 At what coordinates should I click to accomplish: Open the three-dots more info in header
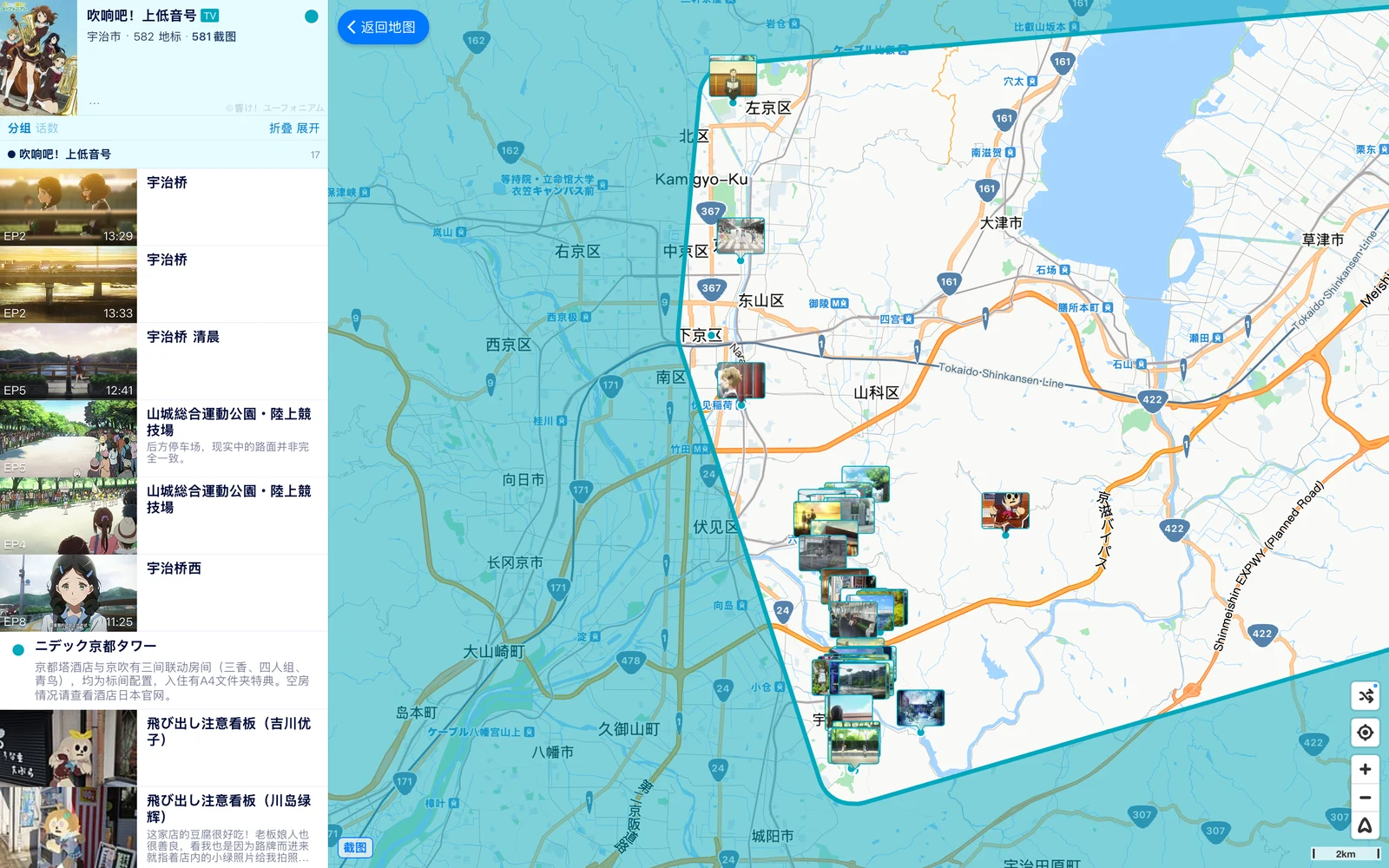coord(95,102)
